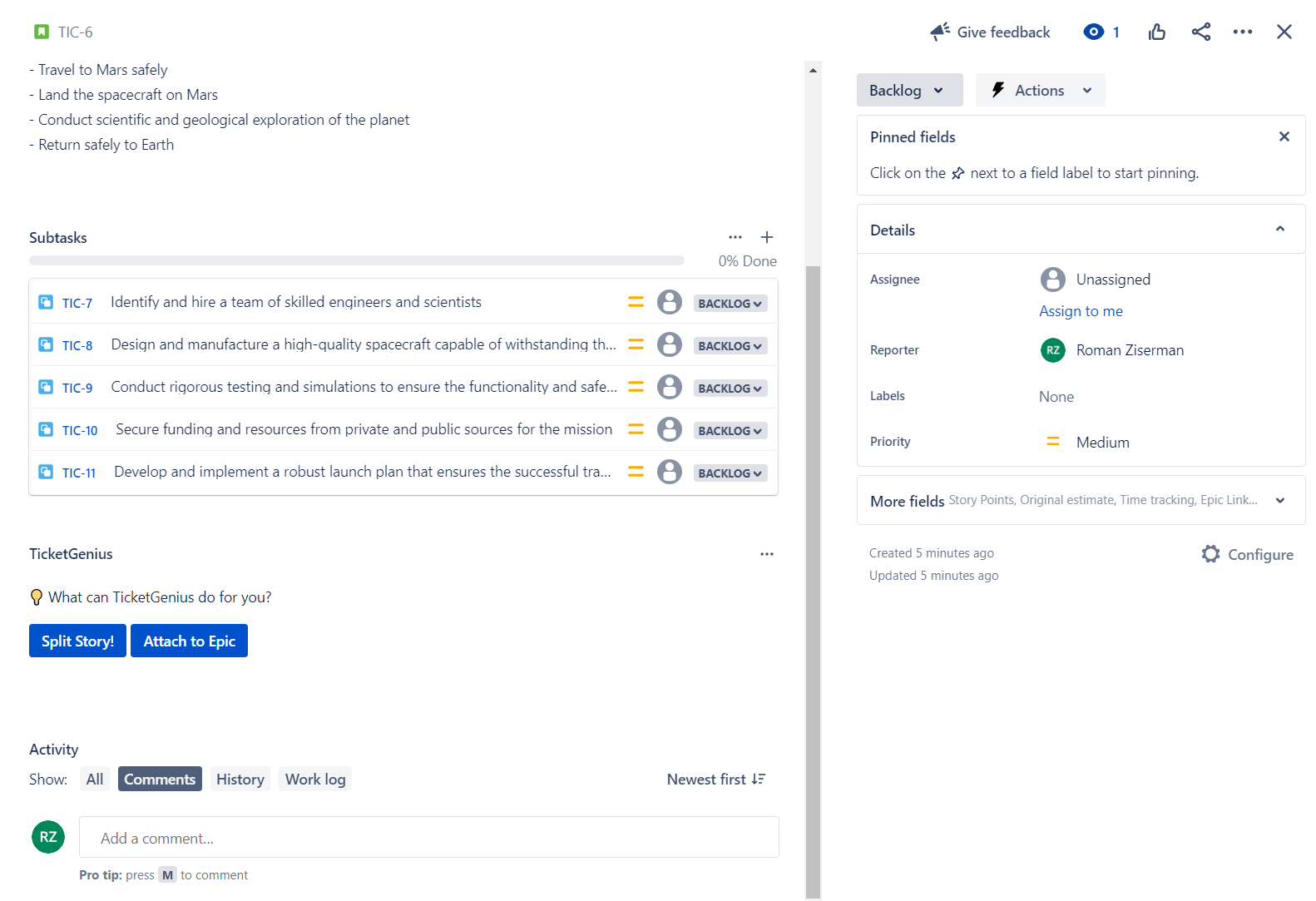Open subtask link TIC-11
The image size is (1316, 901).
(79, 473)
